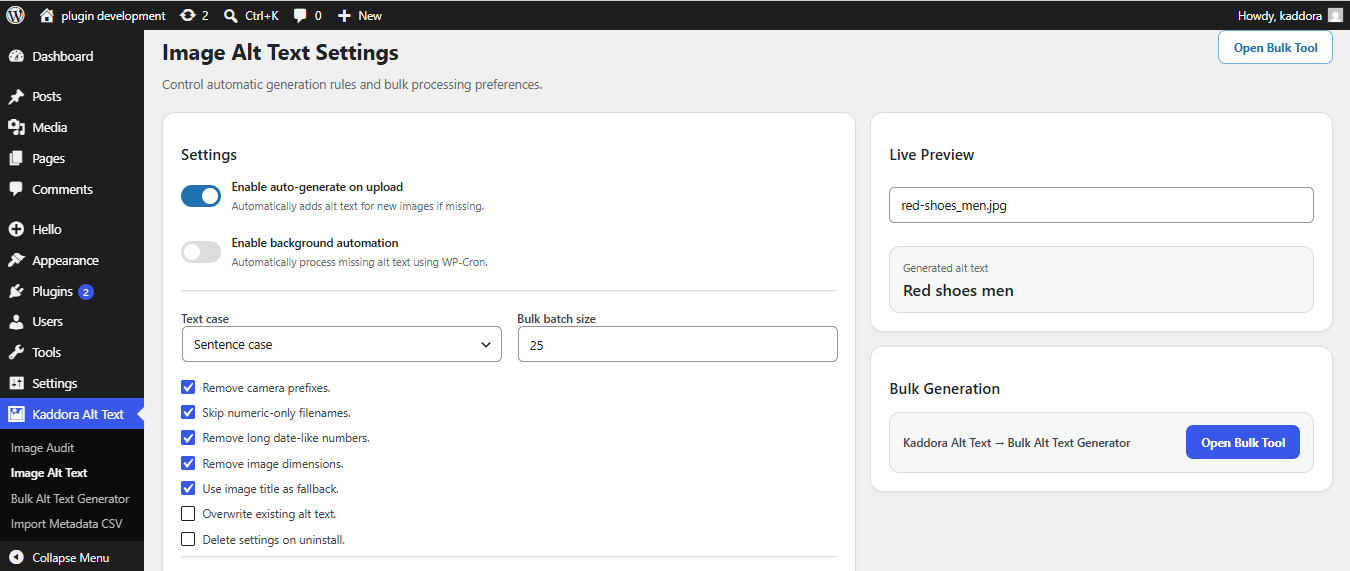Click the Bulk Generation heading
Viewport: 1350px width, 571px height.
click(945, 389)
